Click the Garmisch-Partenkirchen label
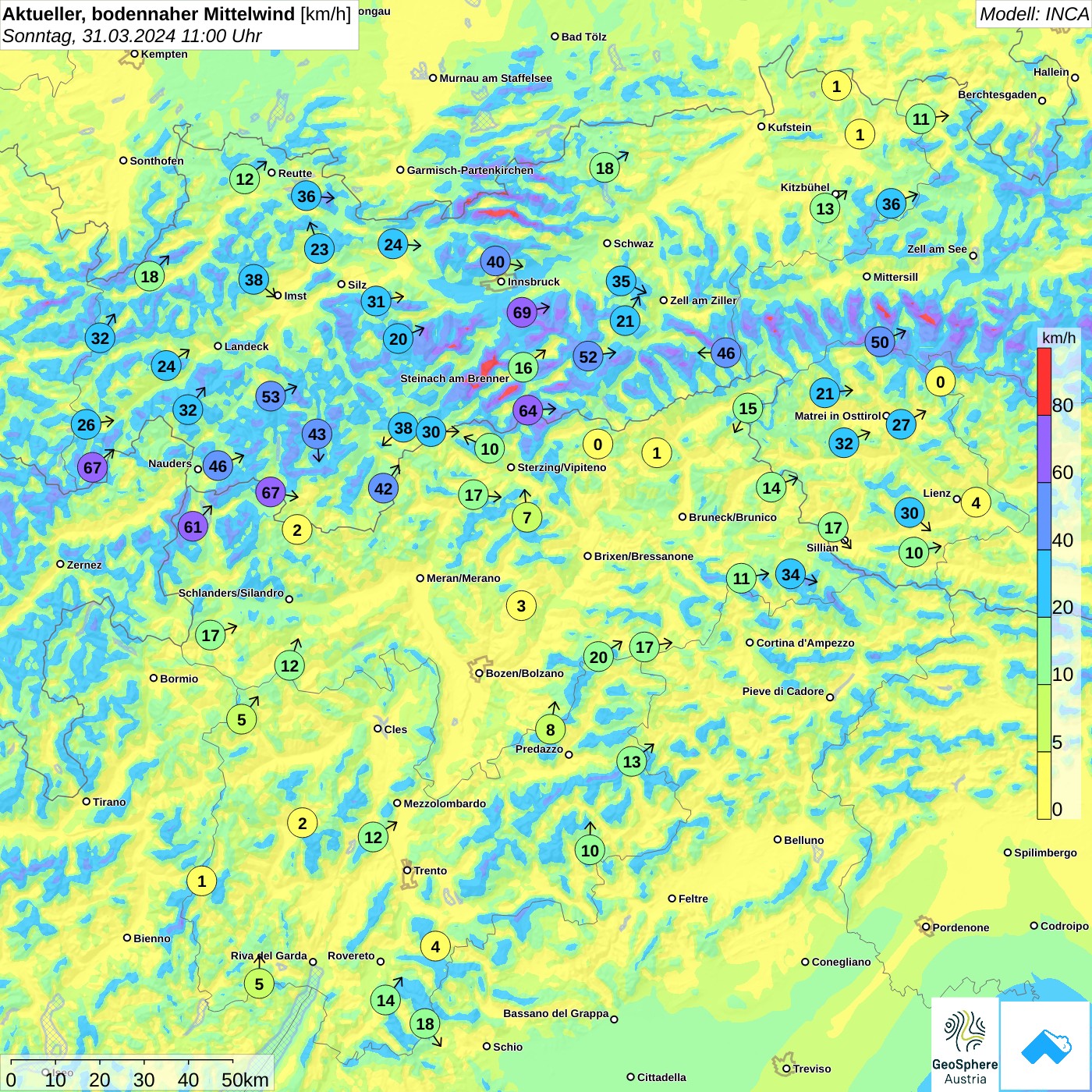The height and width of the screenshot is (1092, 1092). pos(470,170)
